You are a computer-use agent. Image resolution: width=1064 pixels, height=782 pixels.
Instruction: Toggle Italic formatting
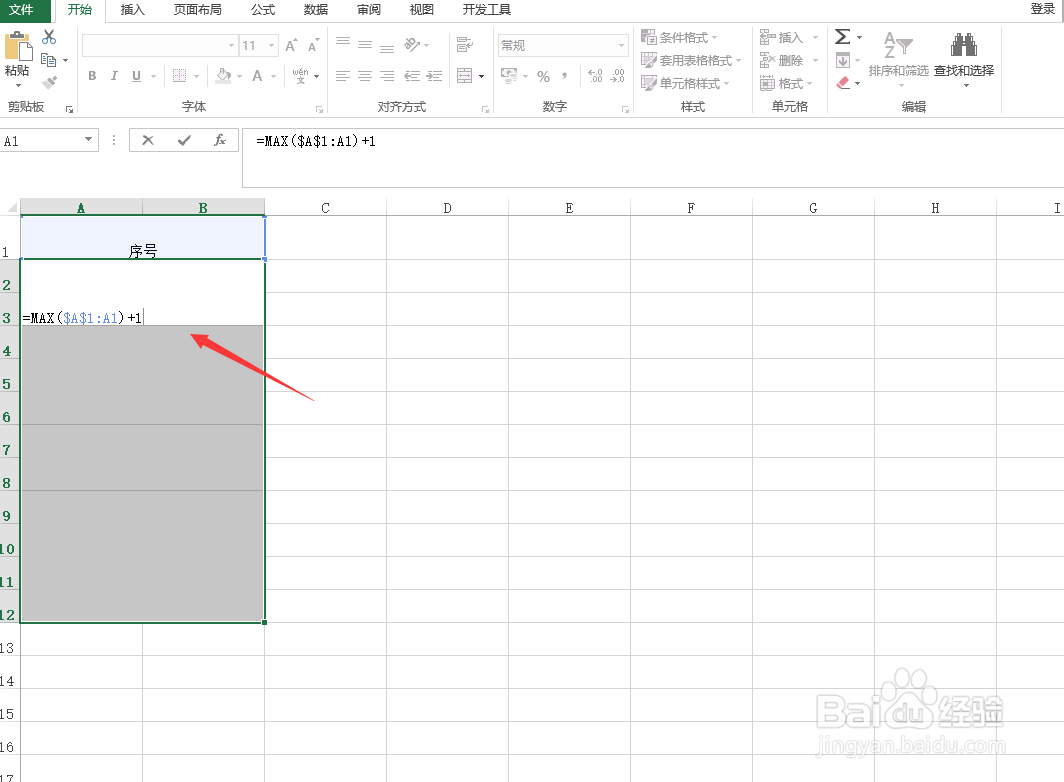click(x=114, y=76)
